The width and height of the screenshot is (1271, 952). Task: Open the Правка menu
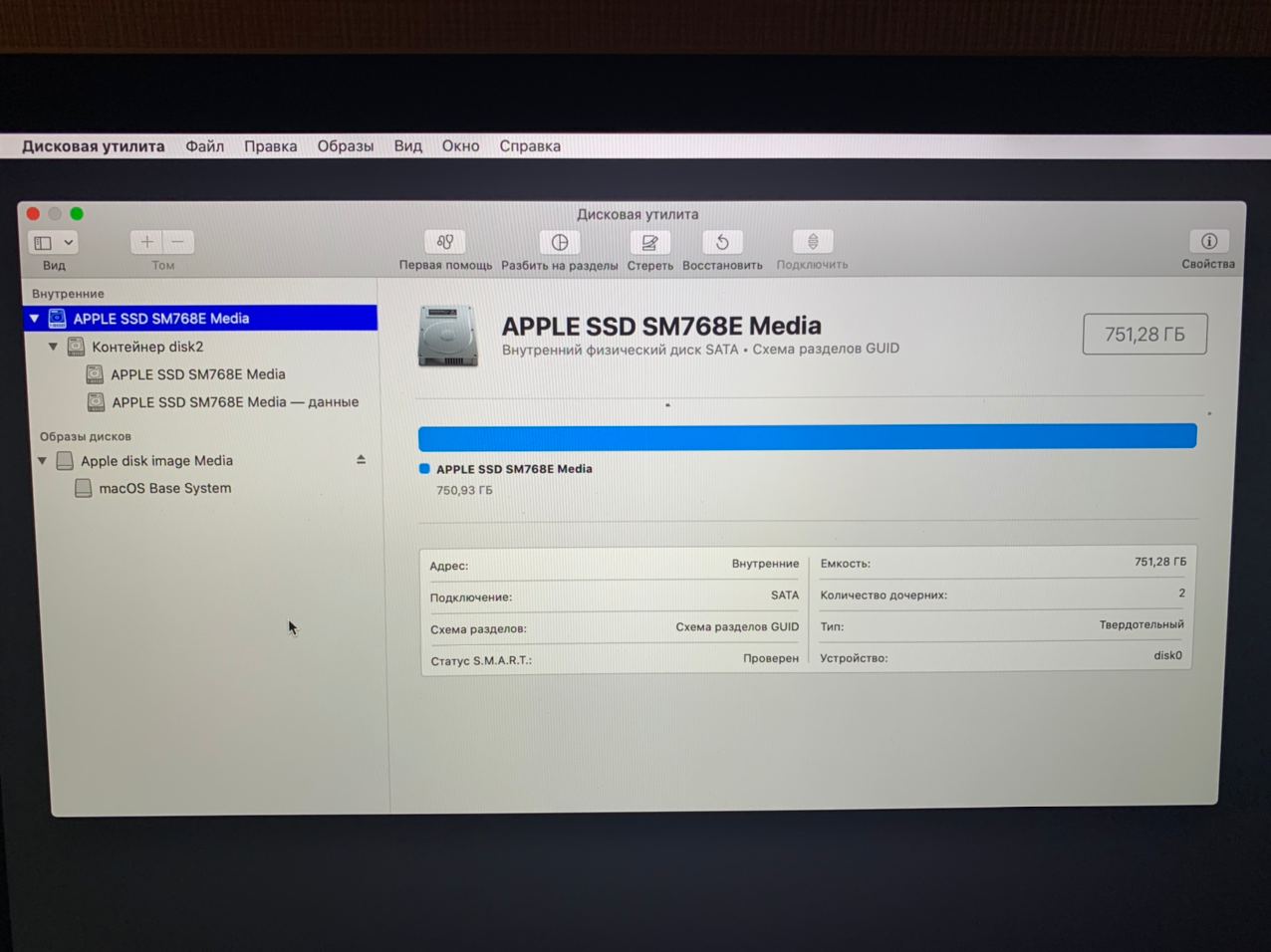(271, 146)
